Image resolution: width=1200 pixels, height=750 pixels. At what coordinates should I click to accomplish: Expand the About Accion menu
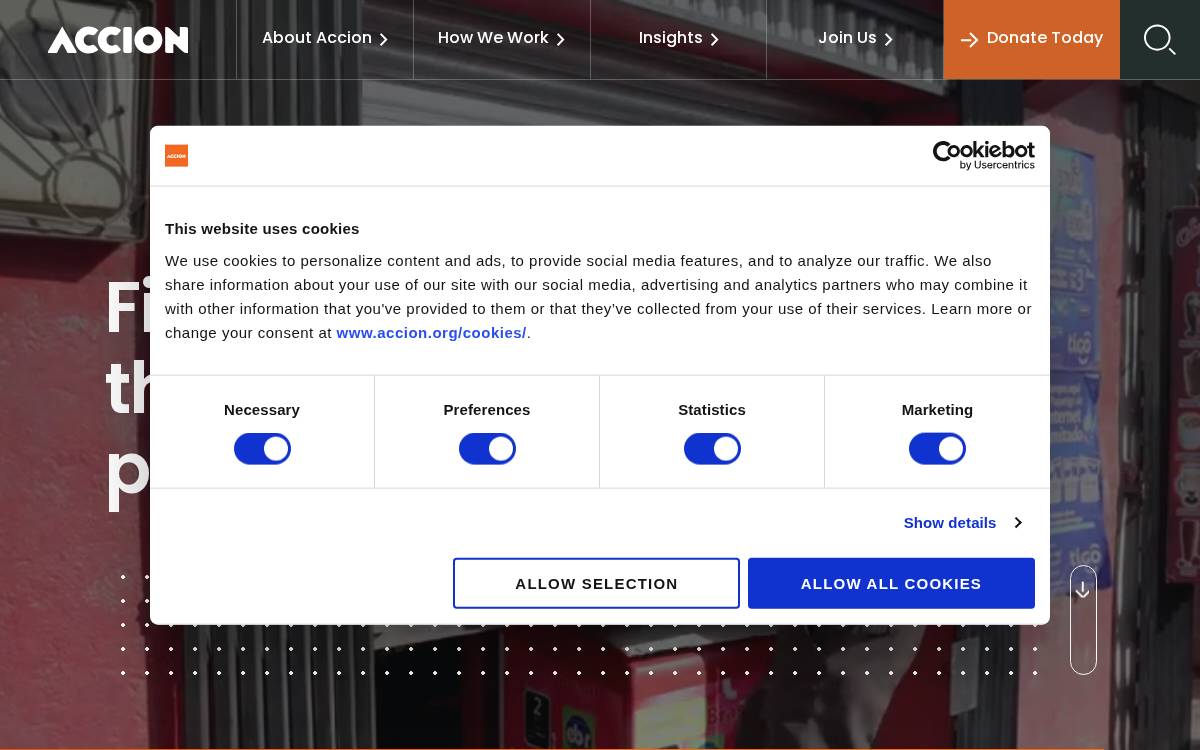325,39
